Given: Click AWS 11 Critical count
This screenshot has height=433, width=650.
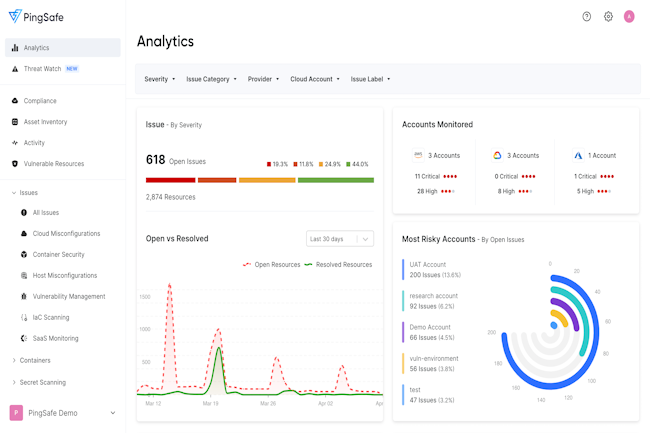Looking at the screenshot, I should click(427, 177).
